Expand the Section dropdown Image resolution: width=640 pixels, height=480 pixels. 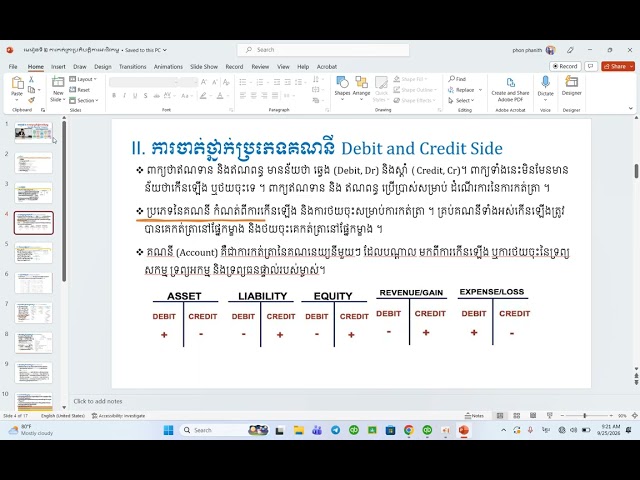[84, 100]
